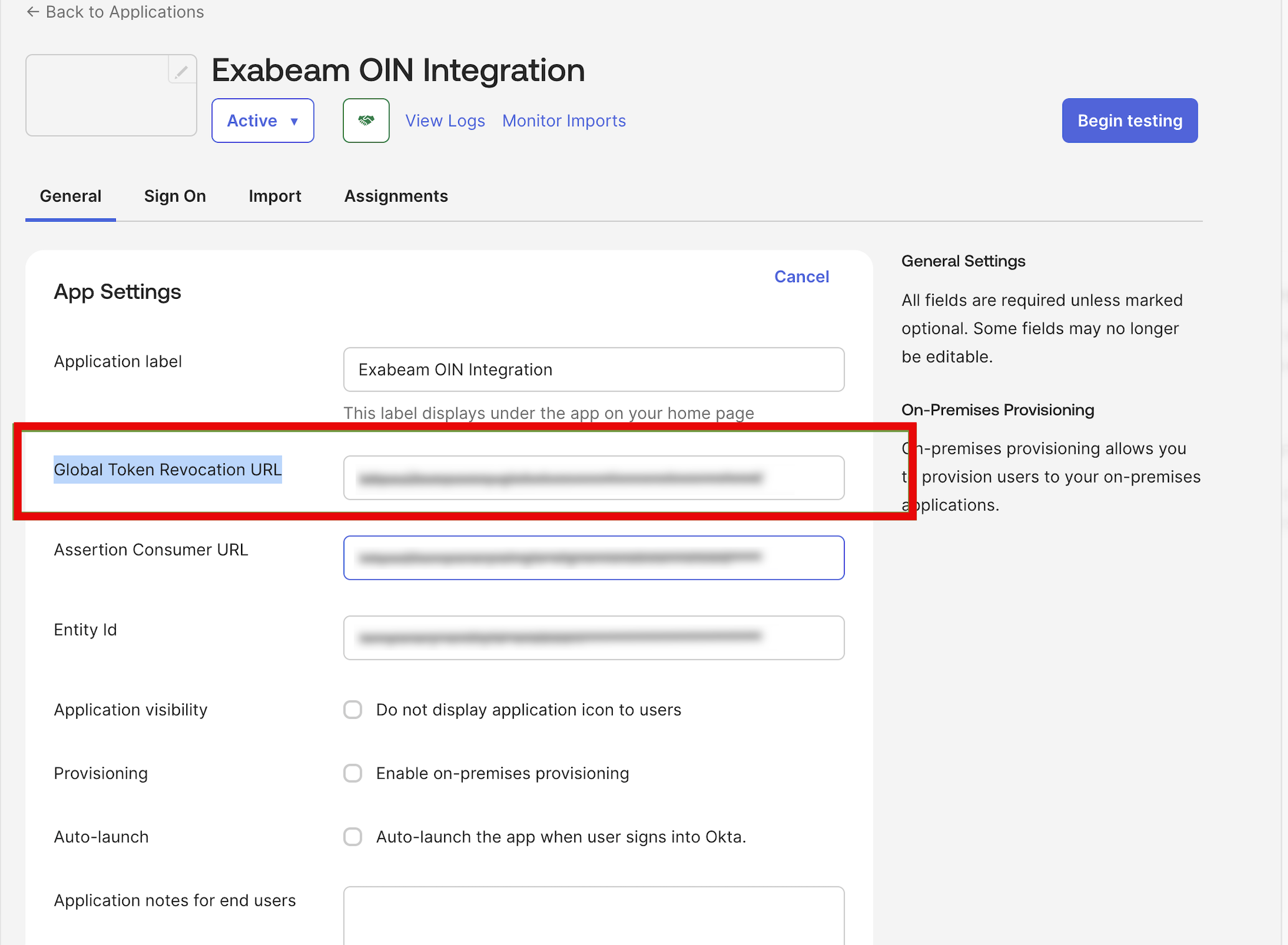Click the Application notes for end users box
The height and width of the screenshot is (945, 1288).
[593, 915]
